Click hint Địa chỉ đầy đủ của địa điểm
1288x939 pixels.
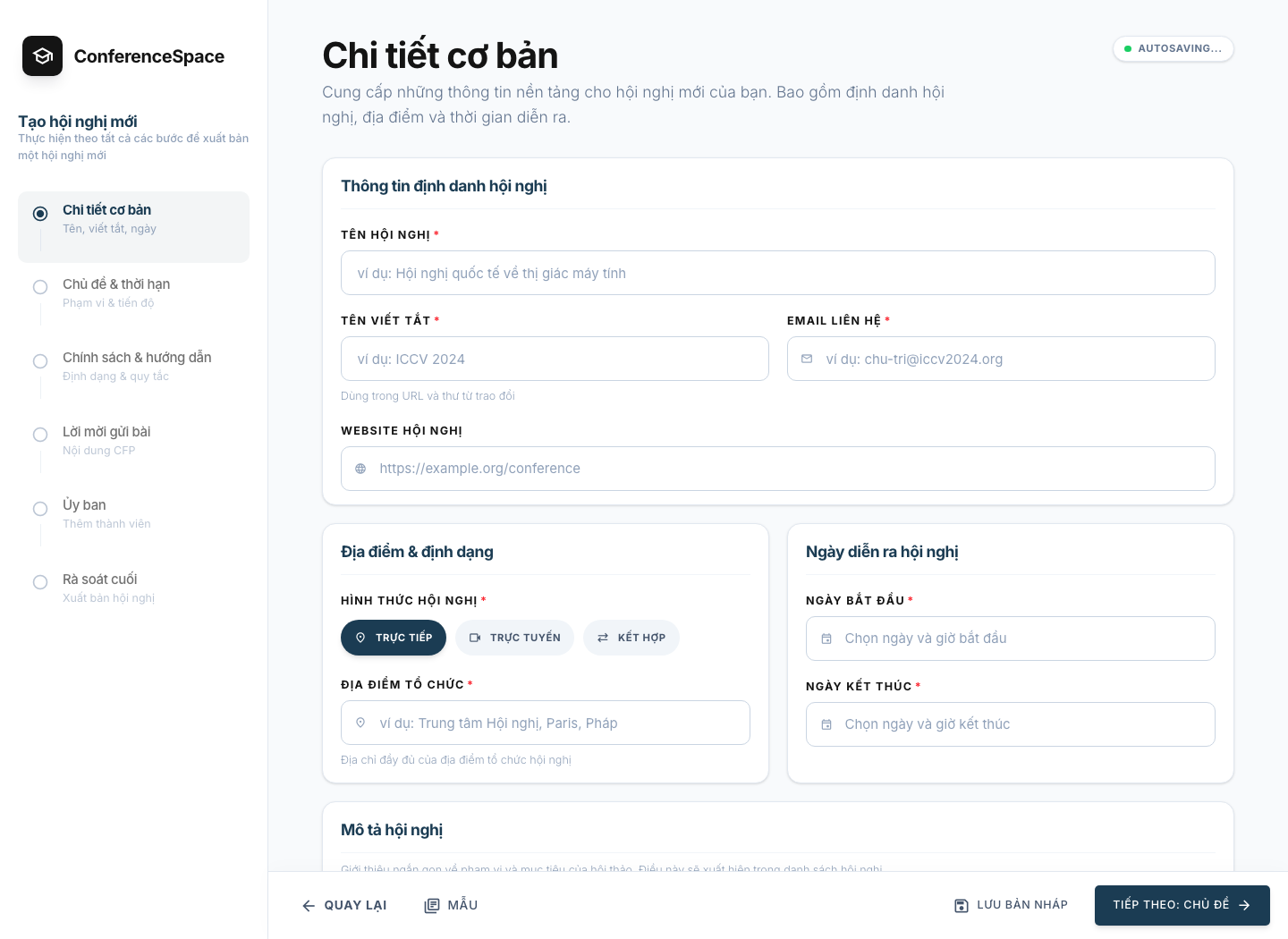click(x=456, y=760)
